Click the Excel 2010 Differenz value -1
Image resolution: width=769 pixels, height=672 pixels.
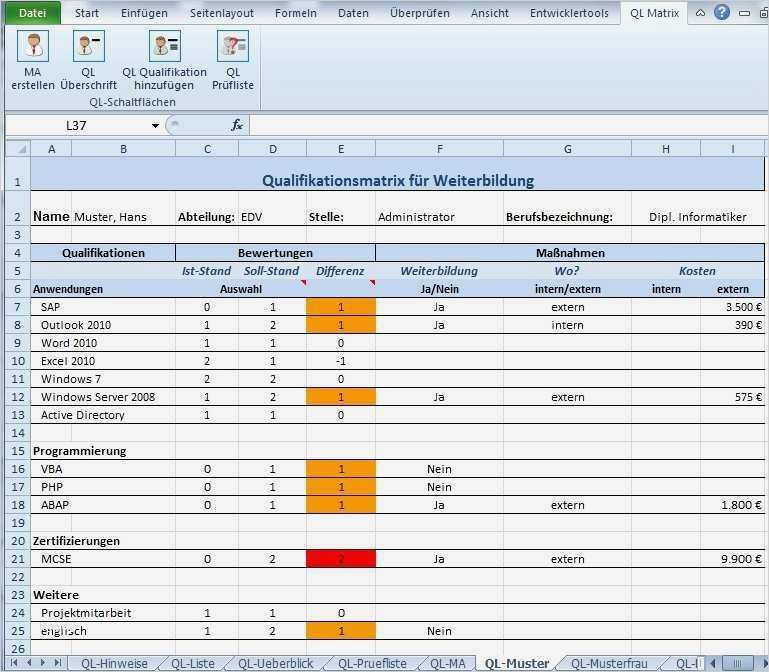click(341, 361)
